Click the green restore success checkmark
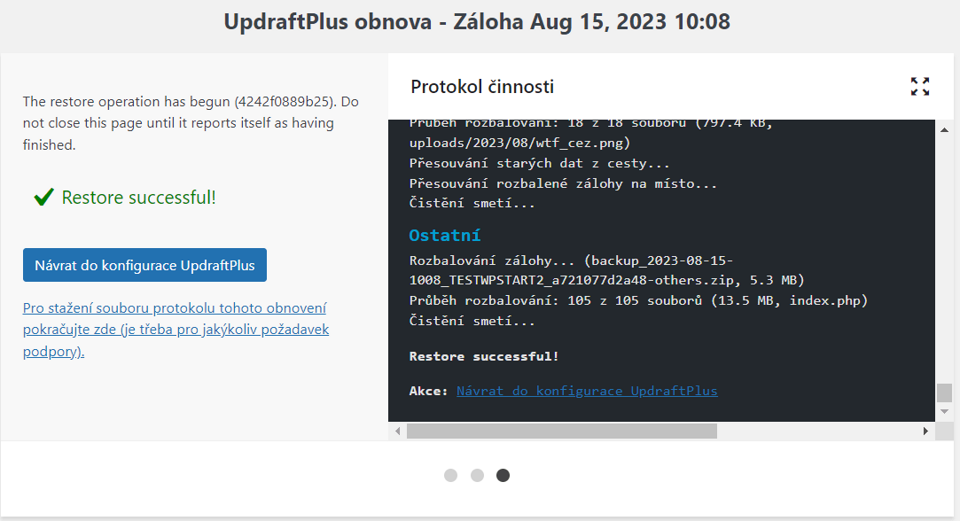This screenshot has height=521, width=960. pos(43,197)
